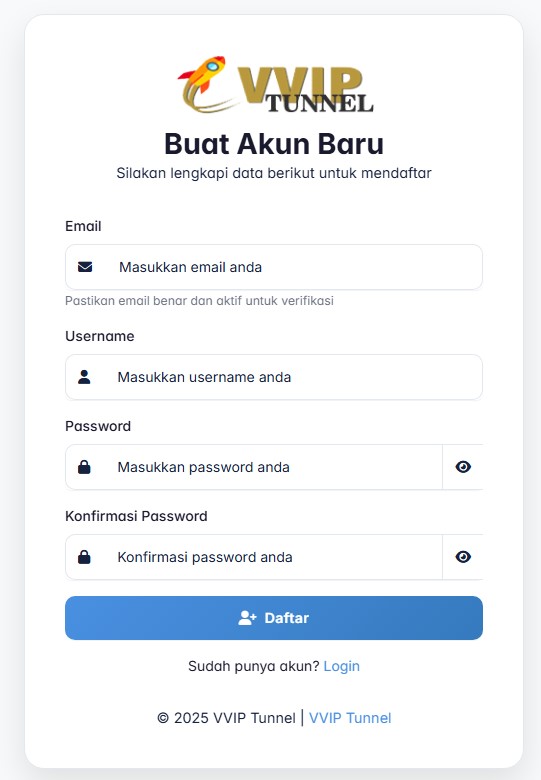The height and width of the screenshot is (780, 541).
Task: Open the VVIP Tunnel footer link
Action: [350, 718]
